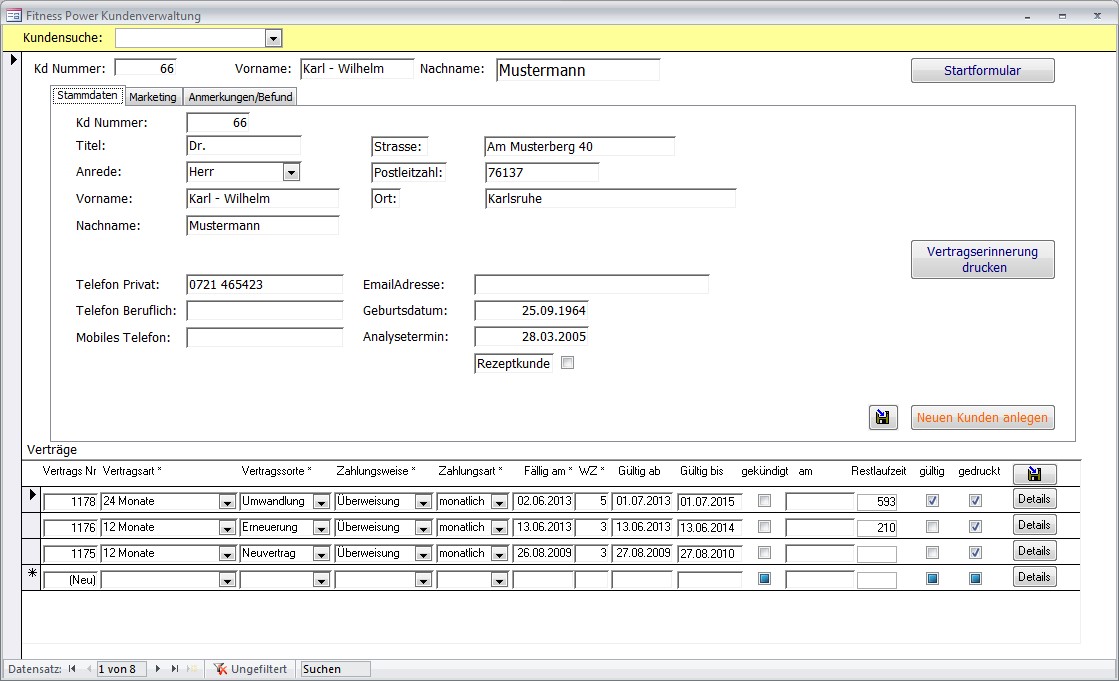
Task: Enable gültig checkbox for contract 1176
Action: click(932, 527)
